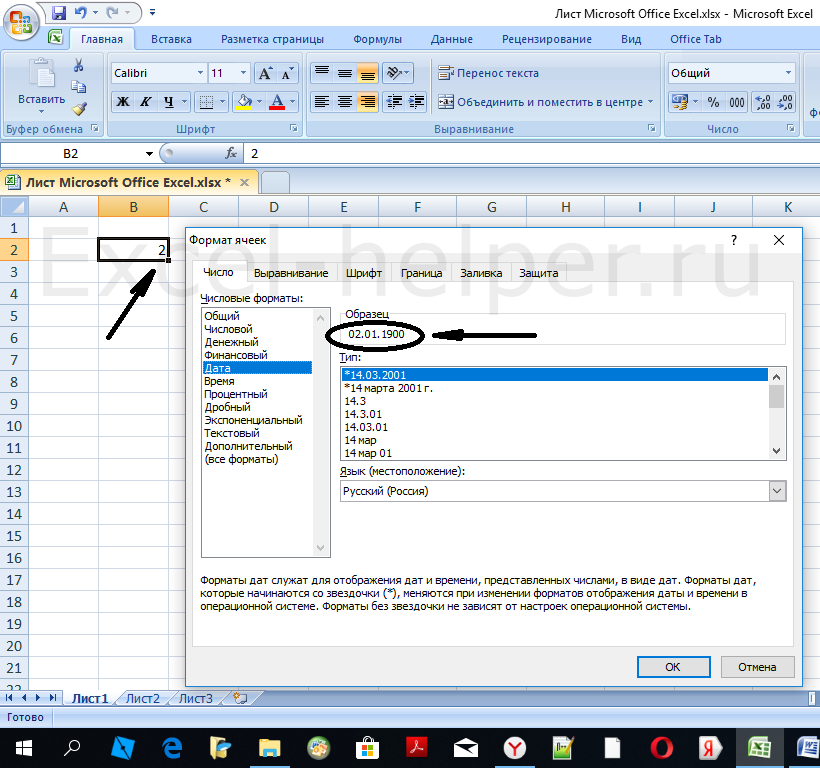
Task: Open the fill color dropdown arrow
Action: 259,102
